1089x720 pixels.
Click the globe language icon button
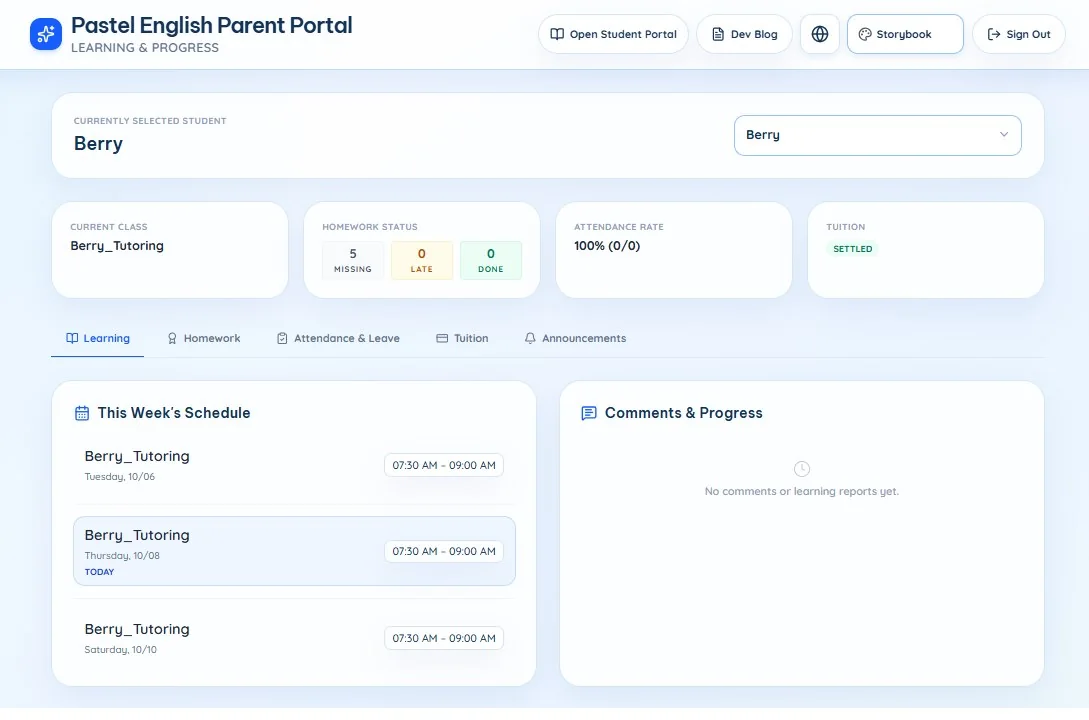tap(820, 34)
